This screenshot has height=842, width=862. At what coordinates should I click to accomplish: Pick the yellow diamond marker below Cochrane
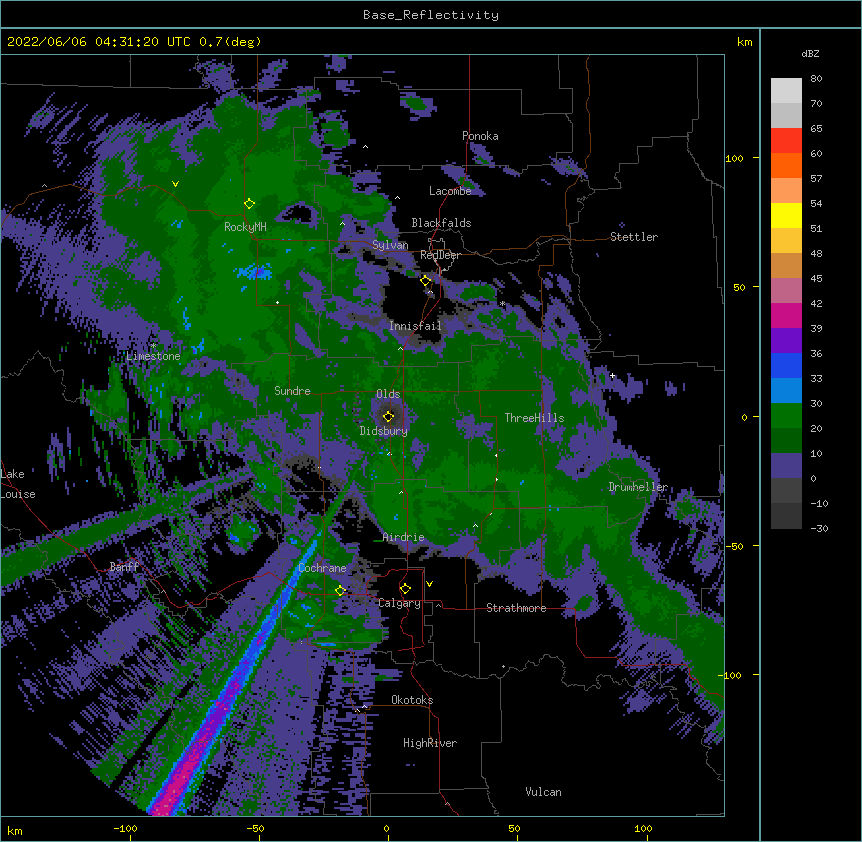[340, 591]
